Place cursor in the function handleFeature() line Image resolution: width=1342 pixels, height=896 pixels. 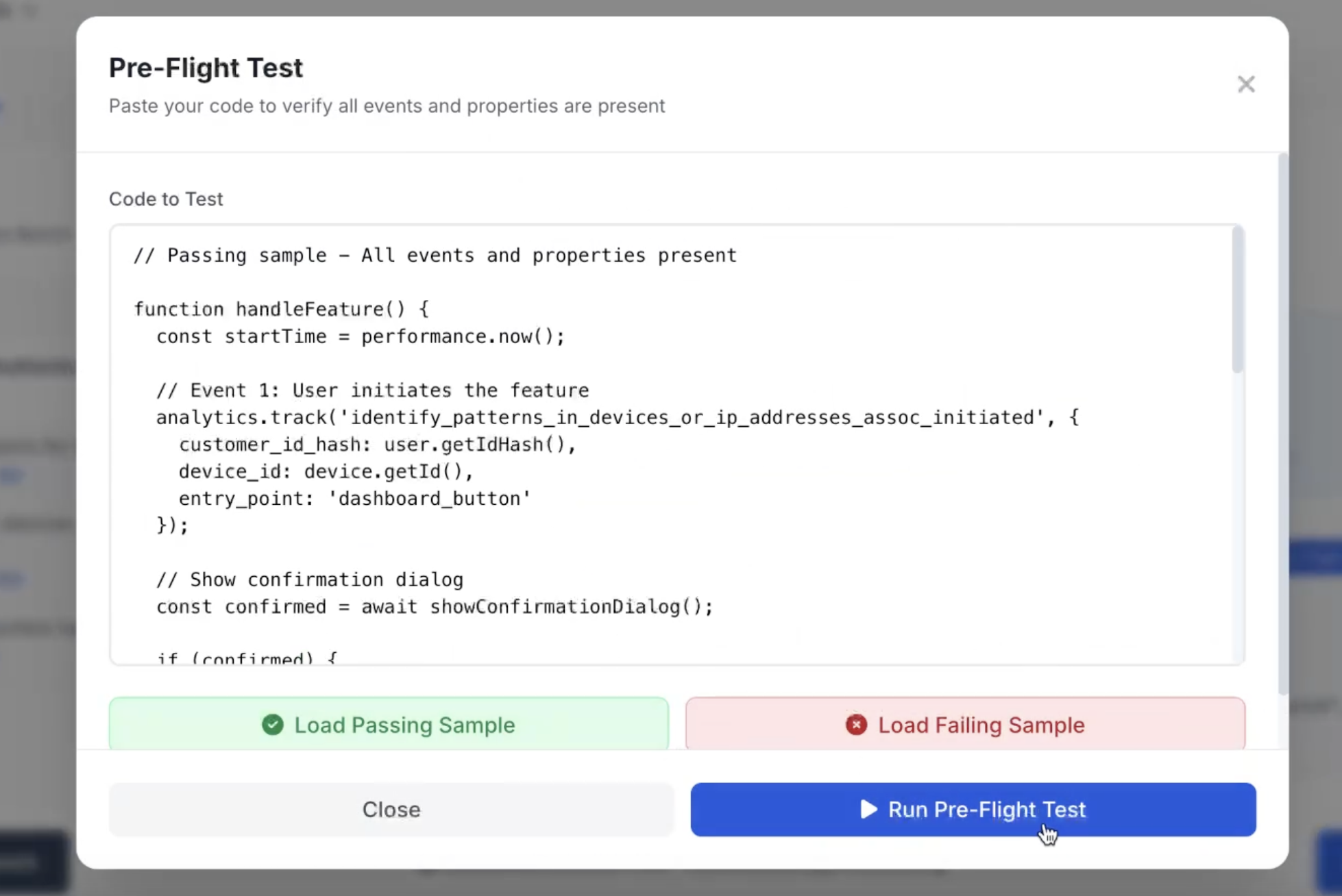281,309
